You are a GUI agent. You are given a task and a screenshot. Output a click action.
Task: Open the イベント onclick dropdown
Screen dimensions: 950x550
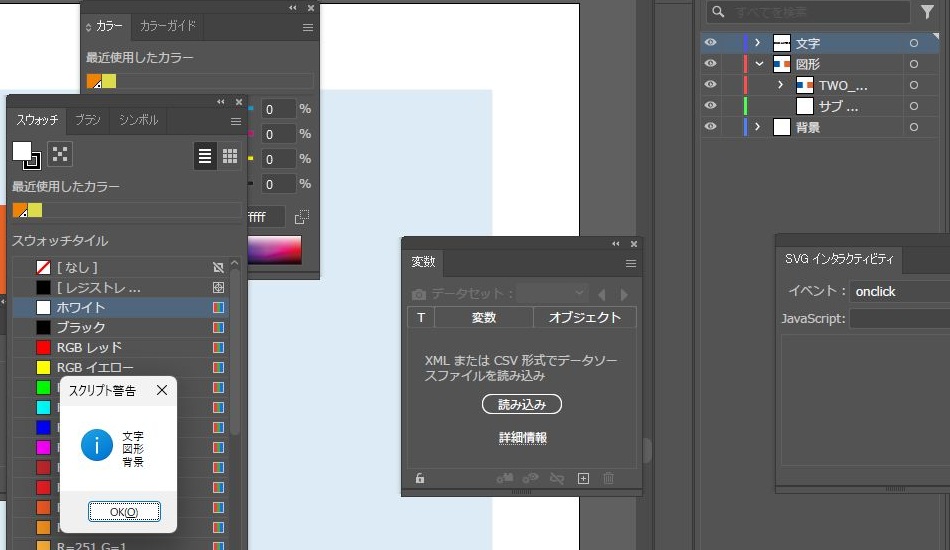900,291
